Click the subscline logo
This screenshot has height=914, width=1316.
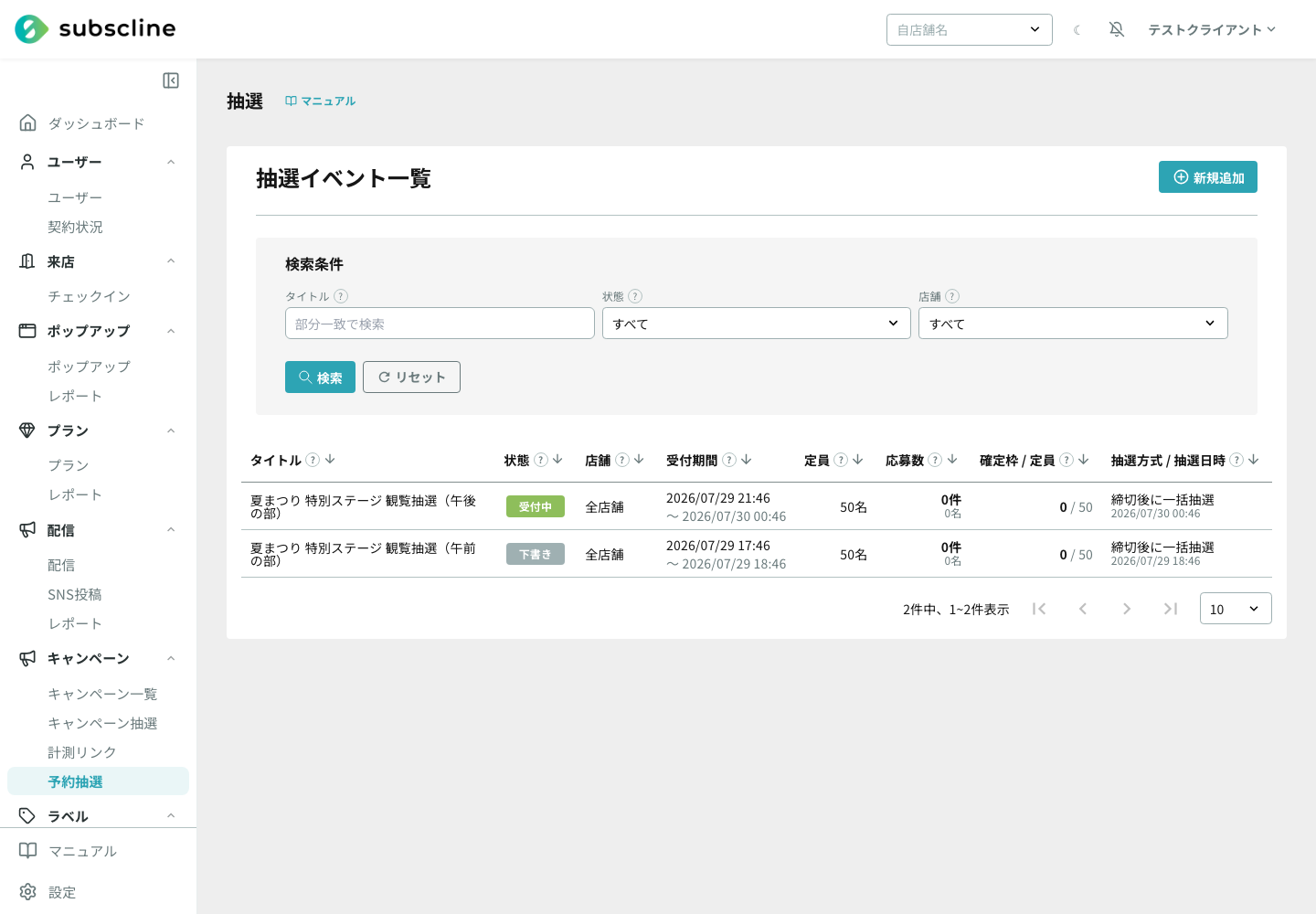pyautogui.click(x=95, y=29)
